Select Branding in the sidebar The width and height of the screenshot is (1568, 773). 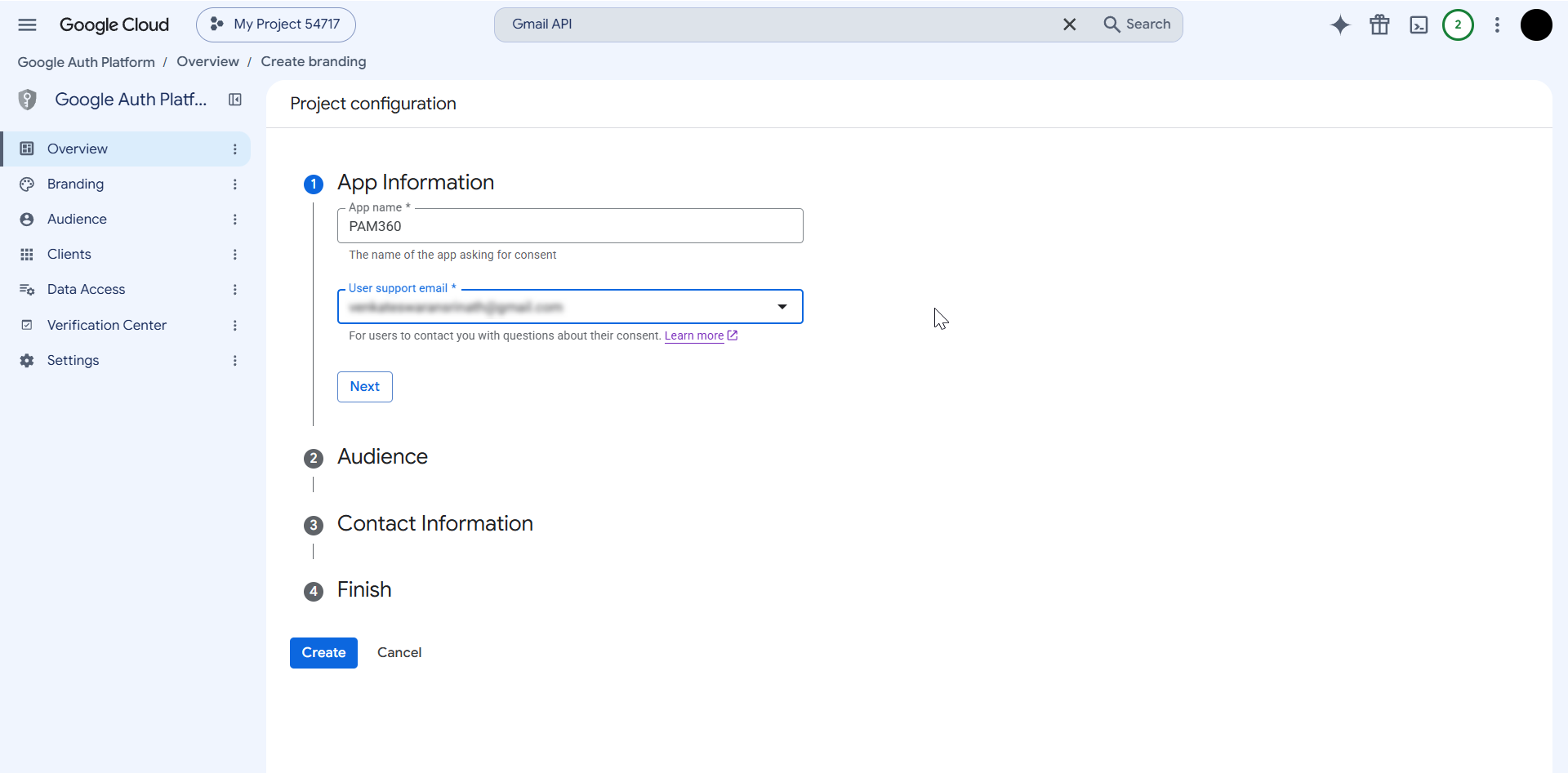[125, 184]
